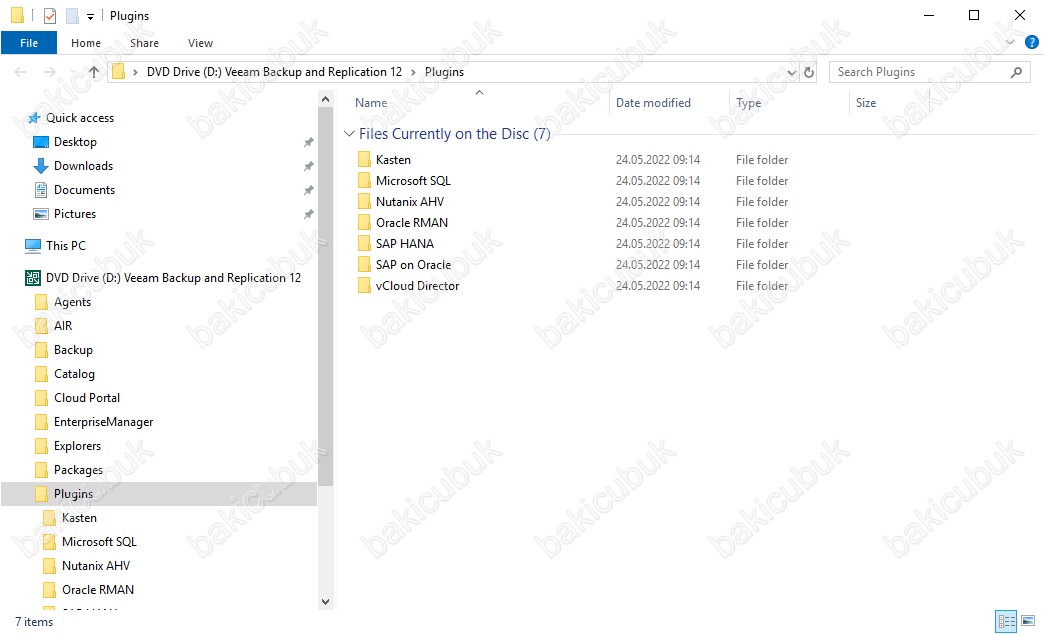Viewport: 1044px width, 634px height.
Task: Open Downloads in the navigation pane
Action: [x=83, y=166]
